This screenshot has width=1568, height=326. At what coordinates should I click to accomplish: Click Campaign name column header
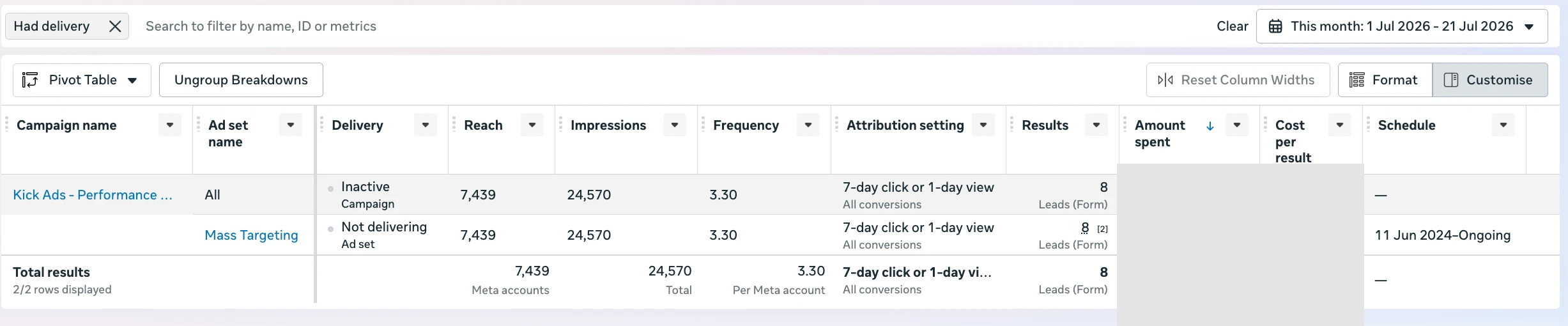tap(66, 125)
